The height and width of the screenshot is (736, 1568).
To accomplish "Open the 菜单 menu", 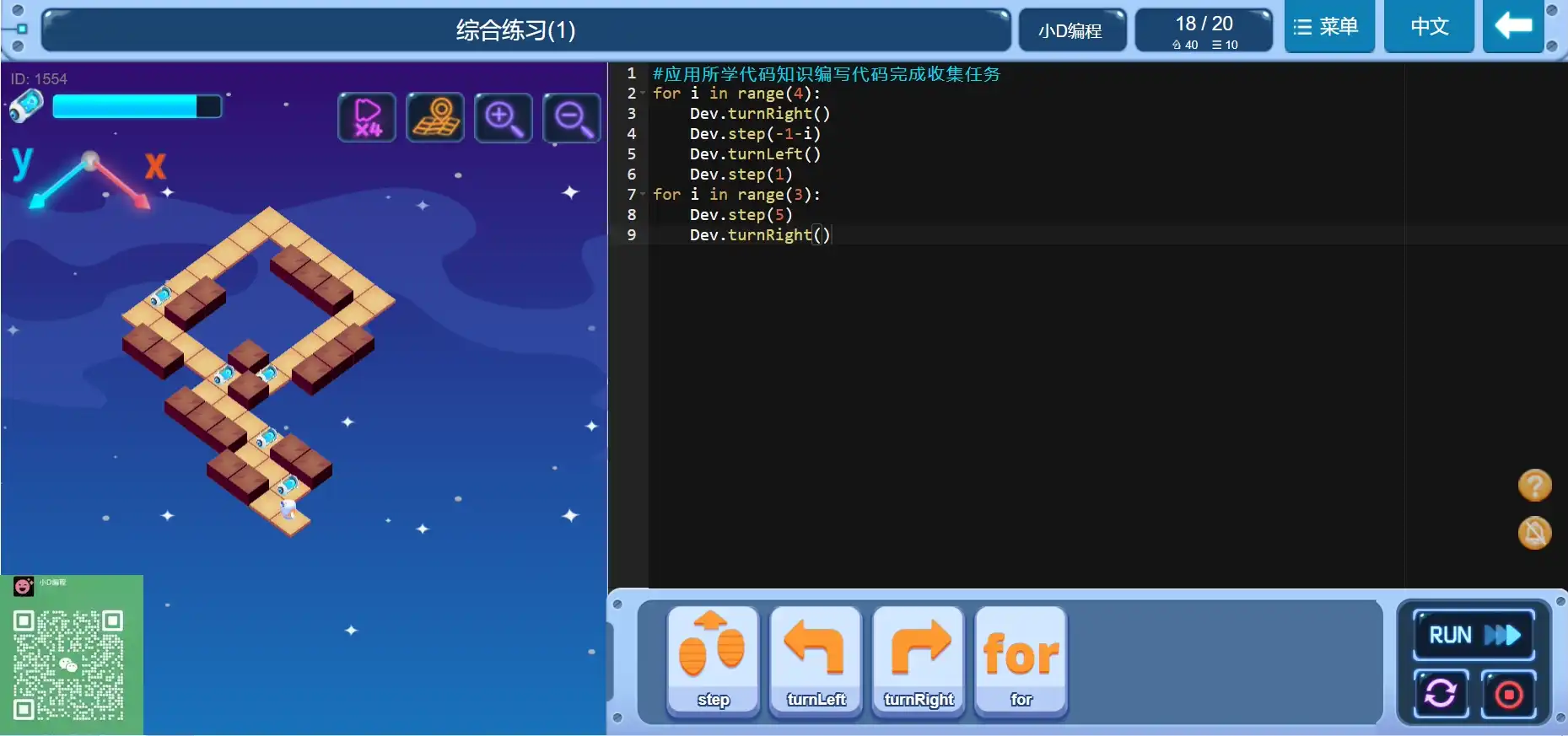I will point(1328,27).
